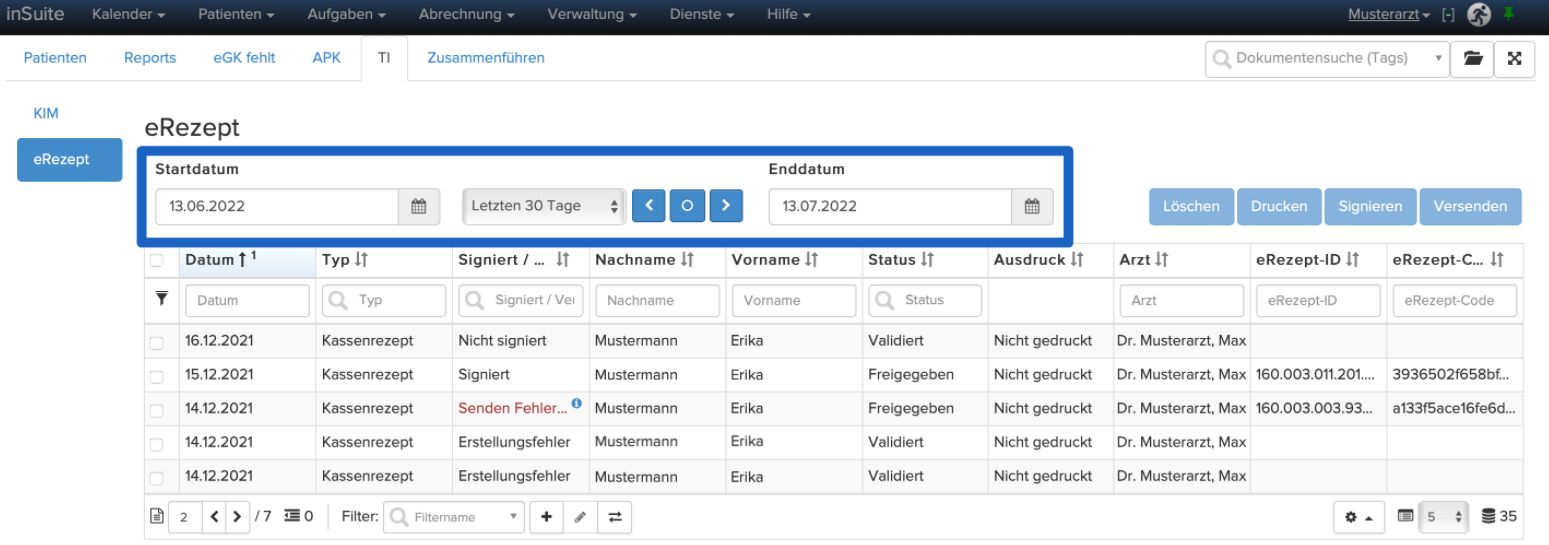
Task: Switch to the eGK fehlt tab
Action: (244, 58)
